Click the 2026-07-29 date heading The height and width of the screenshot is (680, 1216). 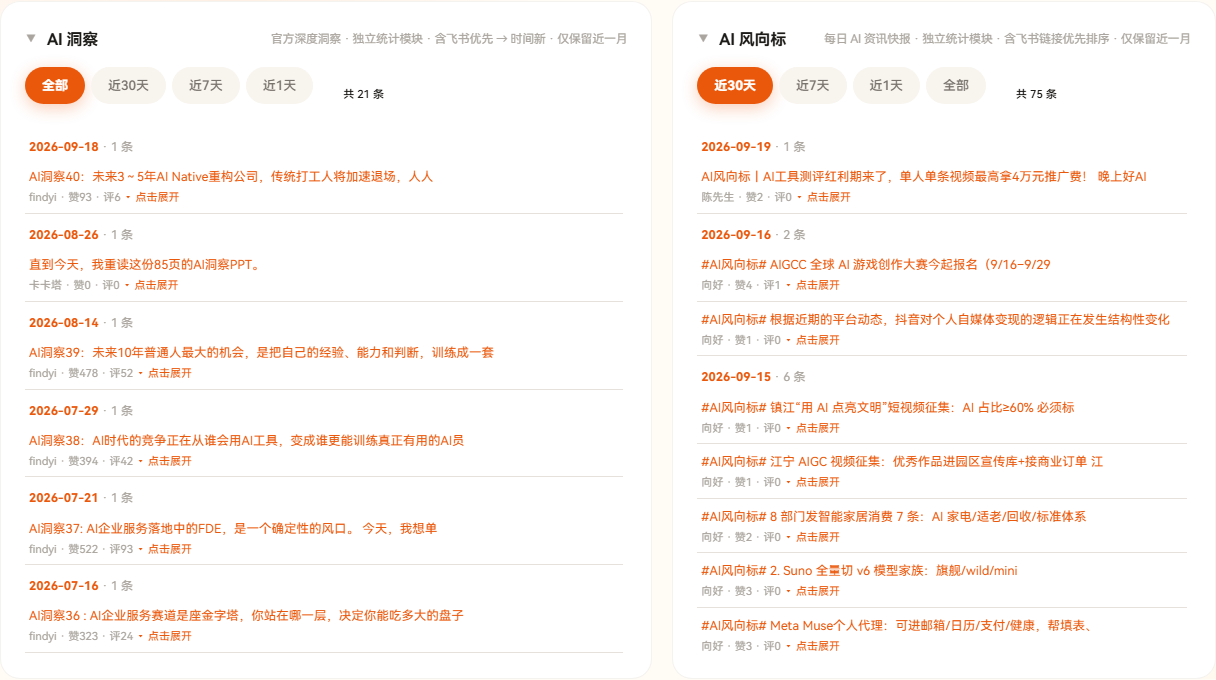pos(64,411)
